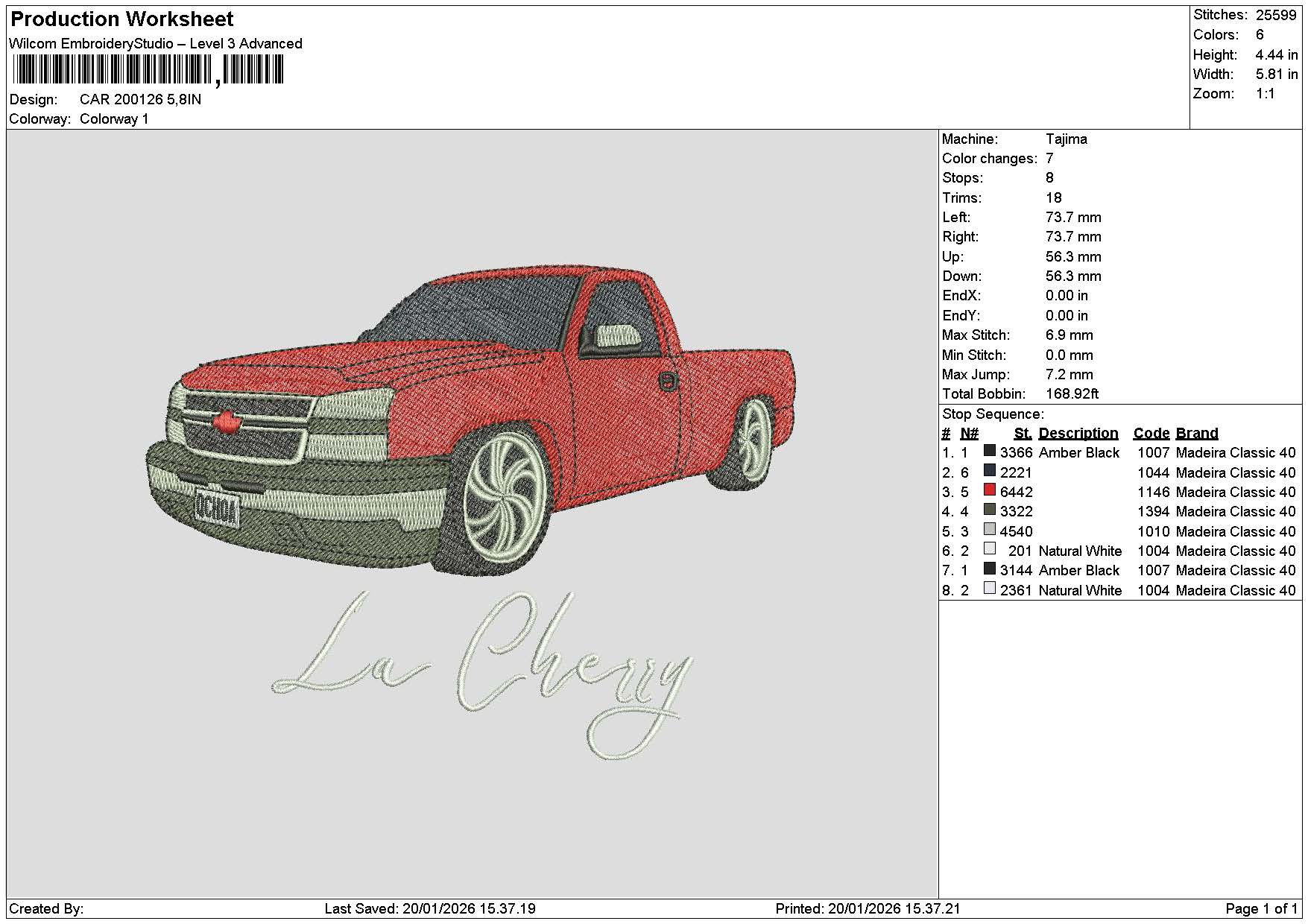Click the "Brand" column header

point(1197,434)
